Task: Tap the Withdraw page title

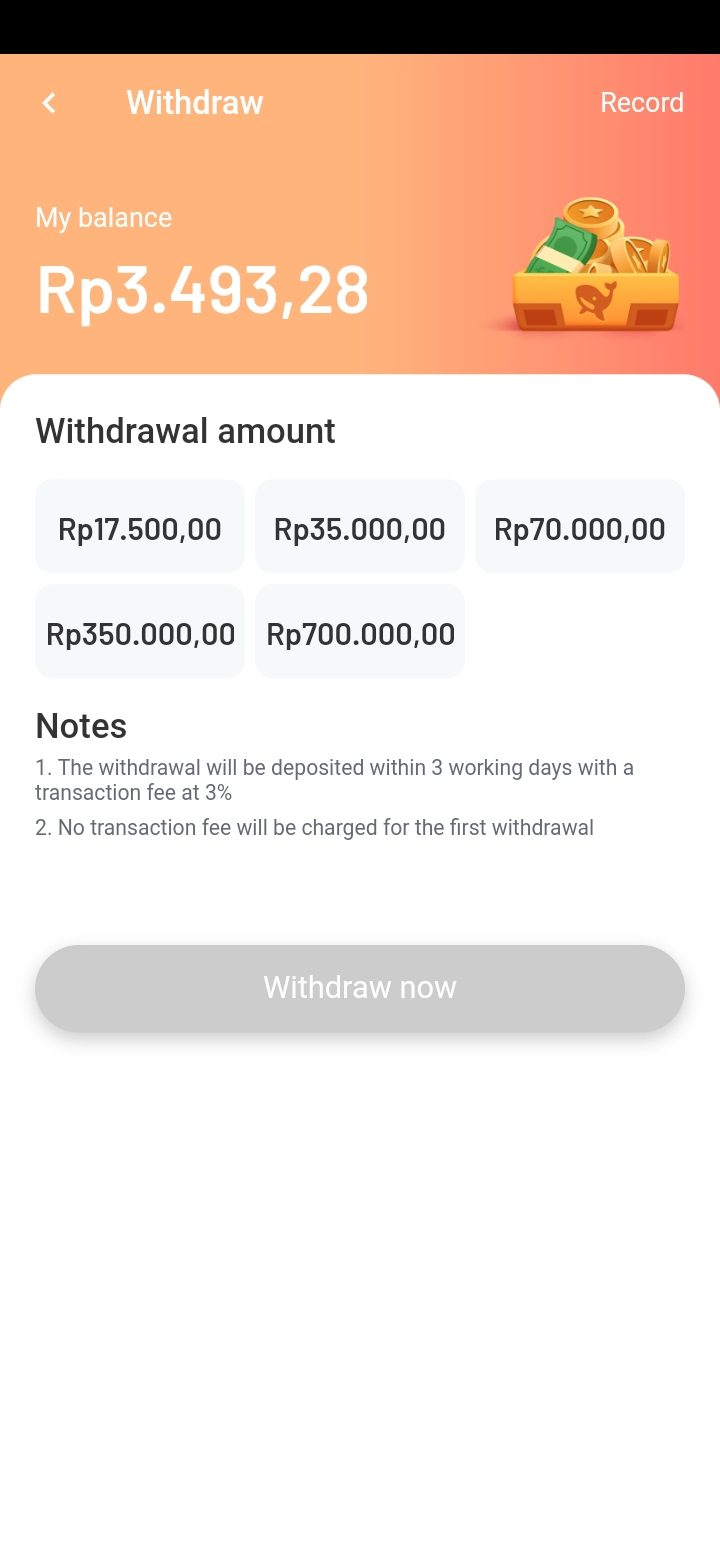Action: pos(195,103)
